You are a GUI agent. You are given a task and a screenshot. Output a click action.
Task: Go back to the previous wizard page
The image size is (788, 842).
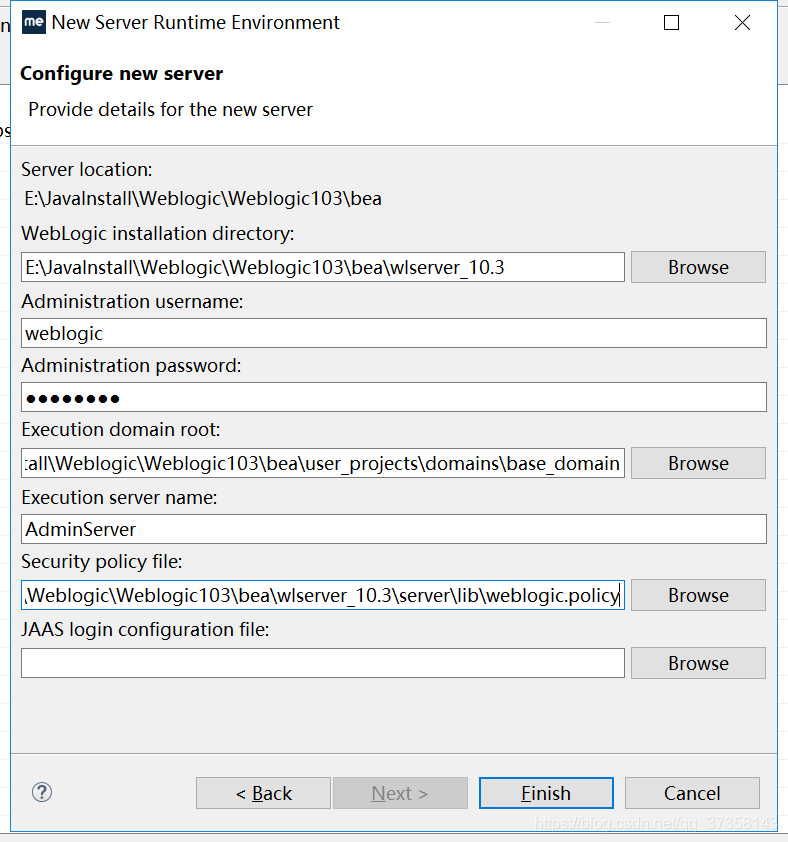[x=263, y=792]
